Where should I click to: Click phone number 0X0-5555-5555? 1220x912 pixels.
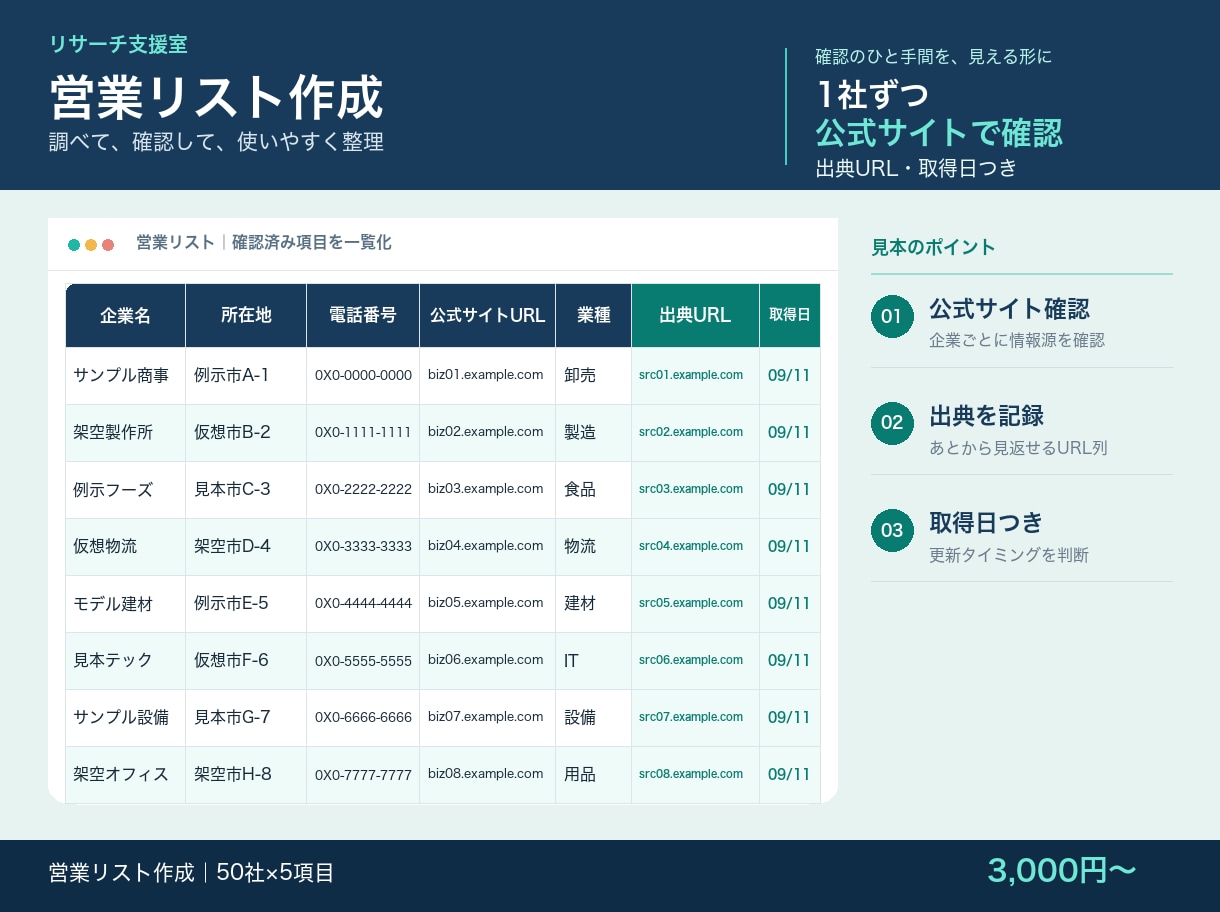click(x=363, y=661)
